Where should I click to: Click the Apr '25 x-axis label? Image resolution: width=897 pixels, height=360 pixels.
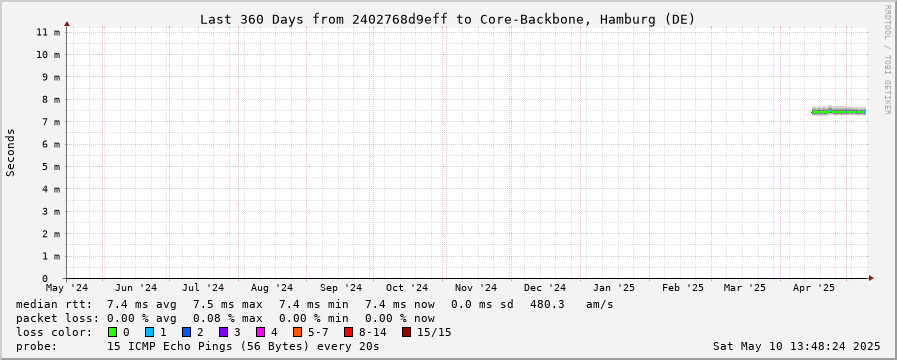[x=816, y=287]
